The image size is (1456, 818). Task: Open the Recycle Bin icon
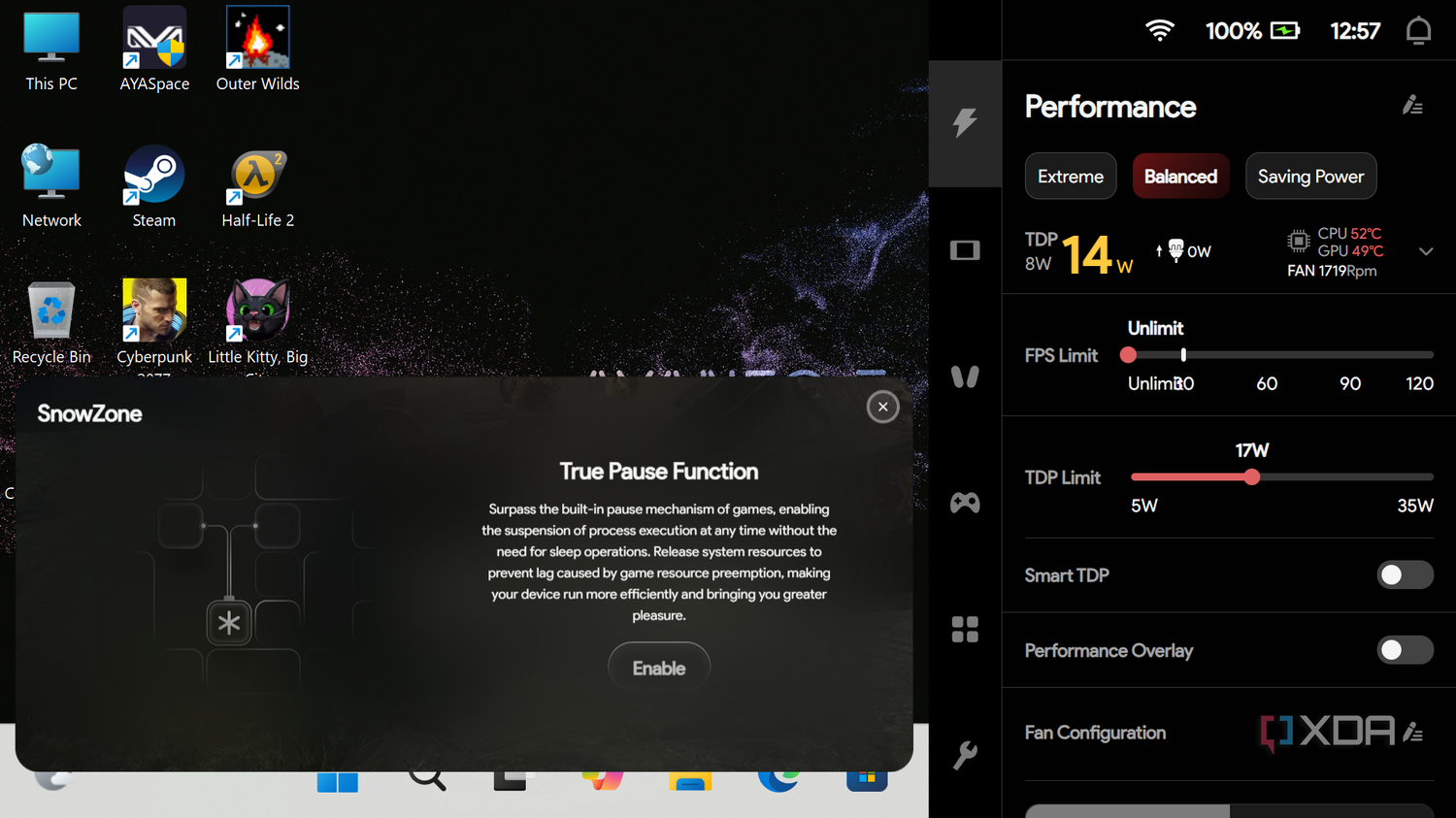click(51, 322)
